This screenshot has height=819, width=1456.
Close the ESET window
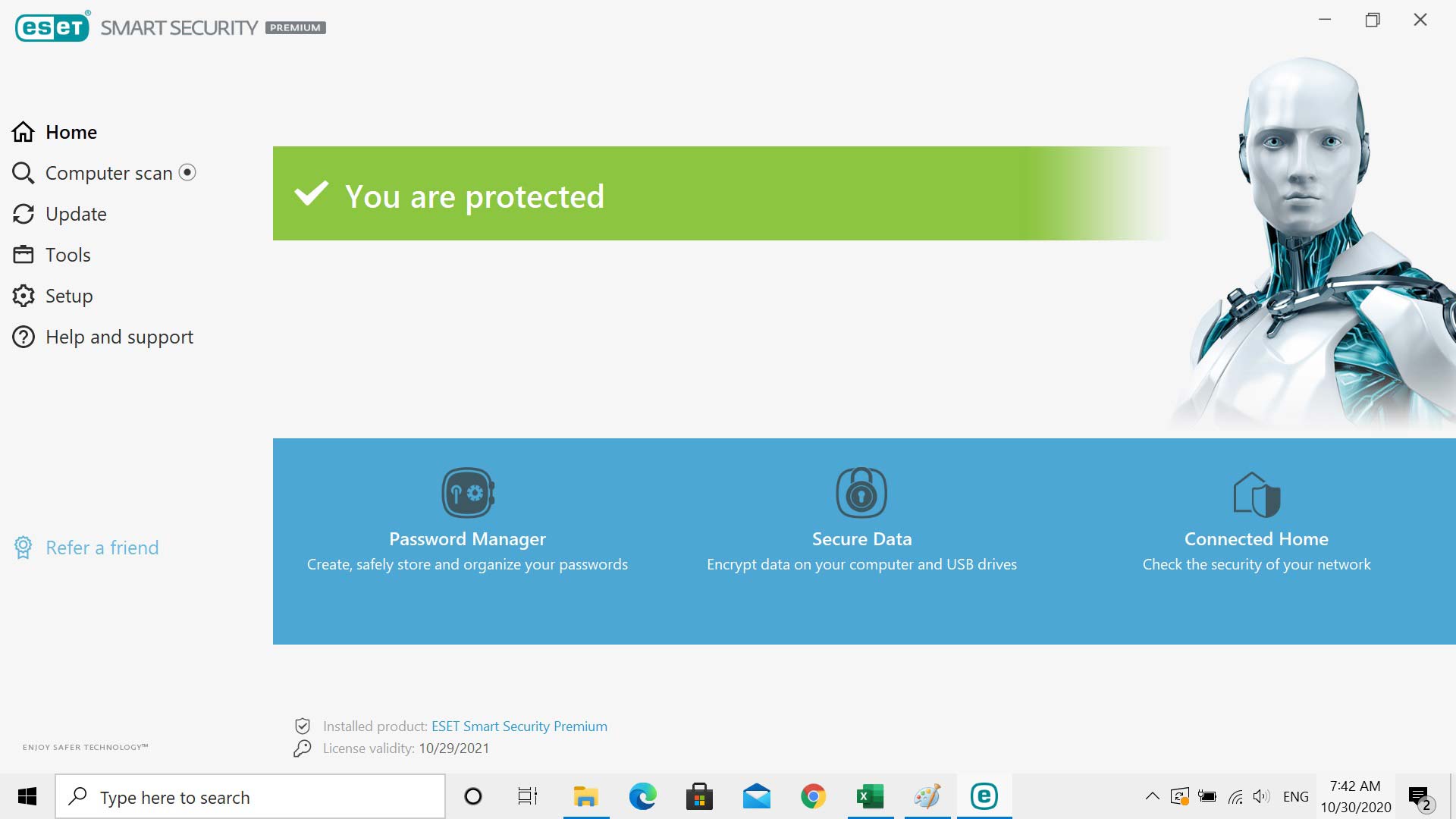[1420, 20]
